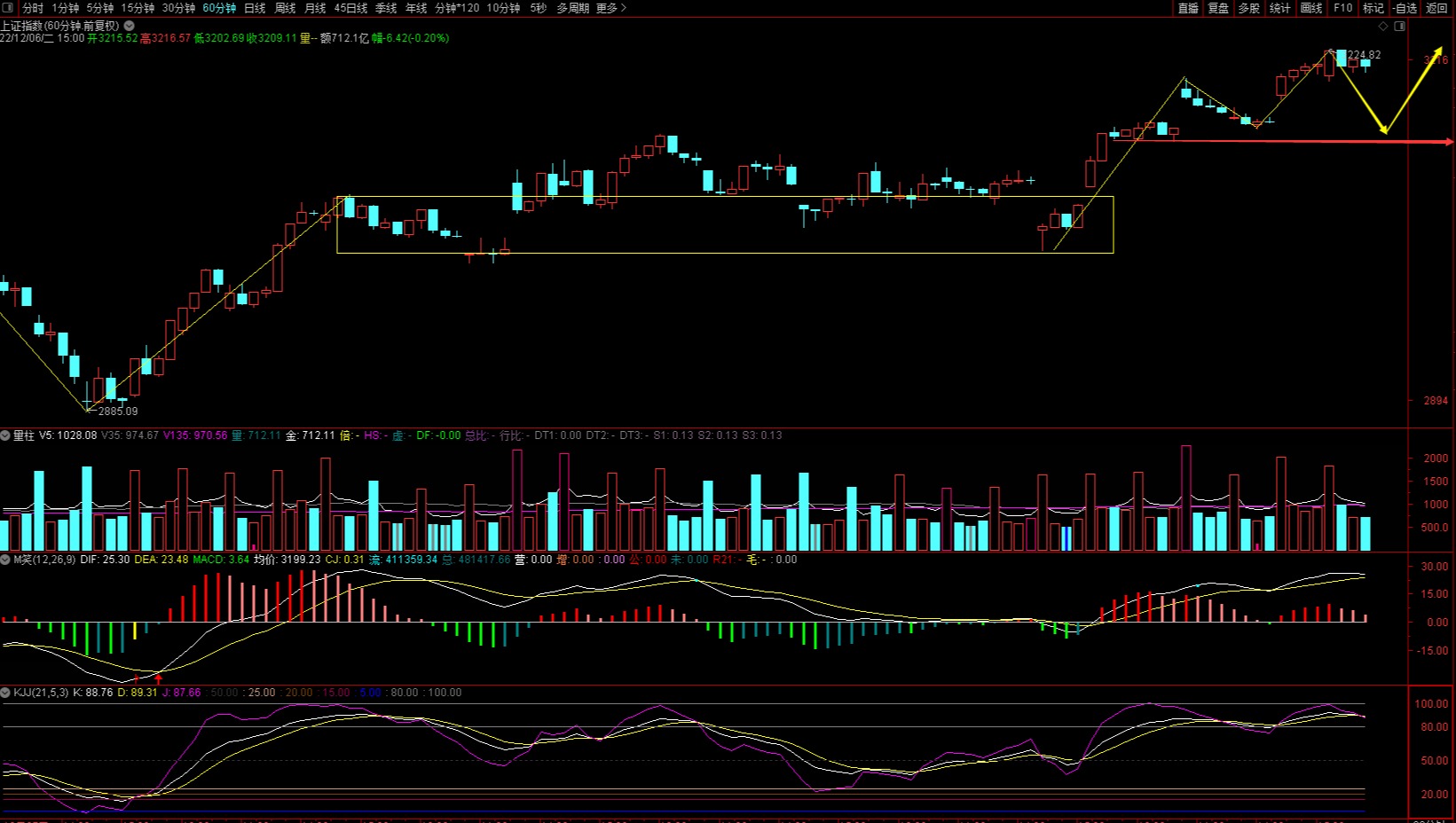Viewport: 1456px width, 823px height.
Task: Switch to the 日线 daily period tab
Action: click(x=255, y=8)
